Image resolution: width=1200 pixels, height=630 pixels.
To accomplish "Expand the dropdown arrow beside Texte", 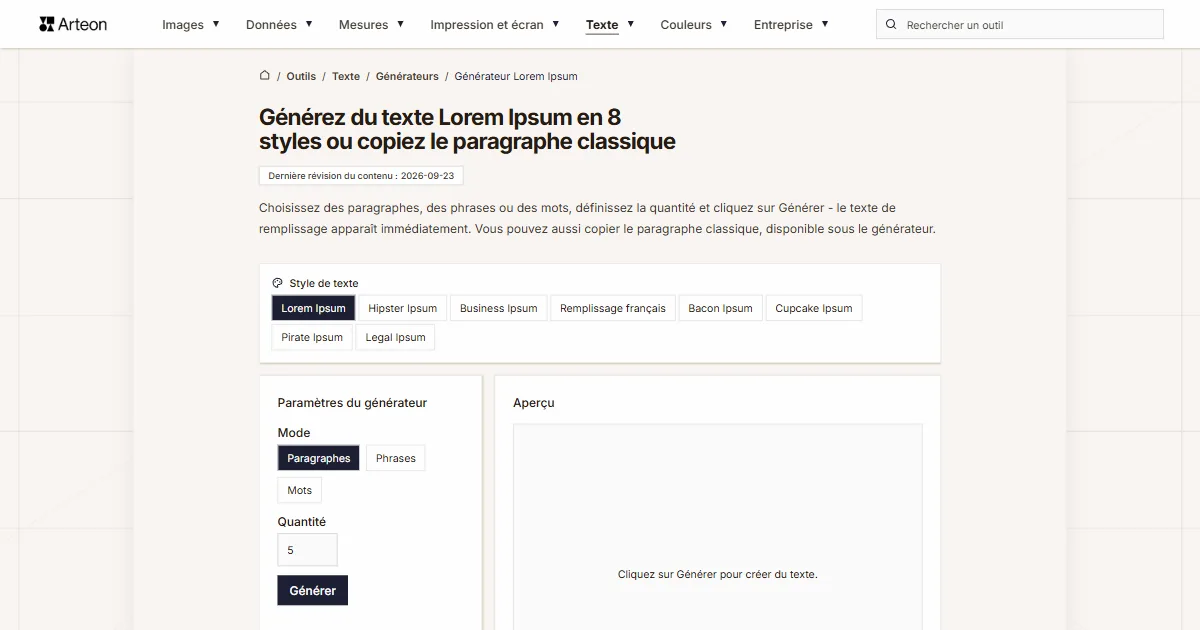I will tap(631, 24).
